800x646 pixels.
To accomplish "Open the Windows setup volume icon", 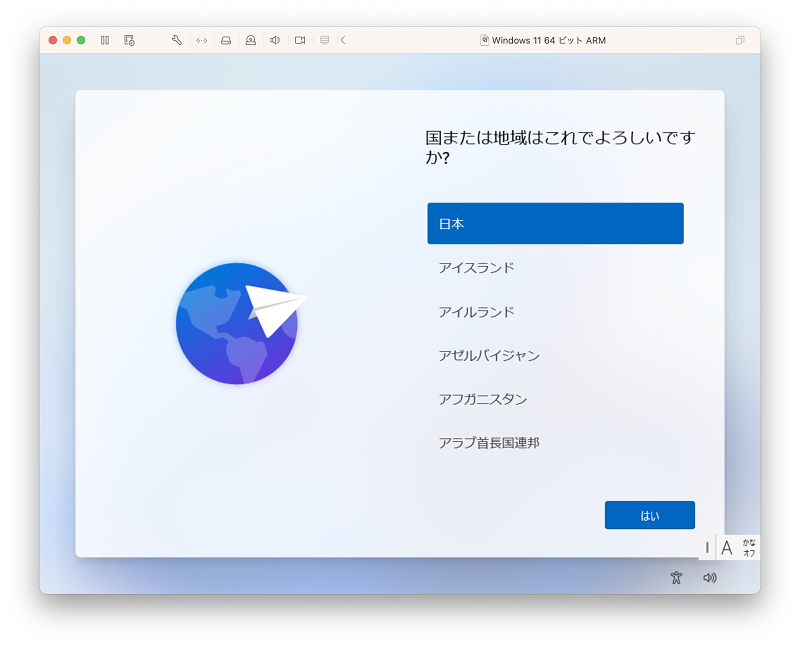I will click(710, 578).
